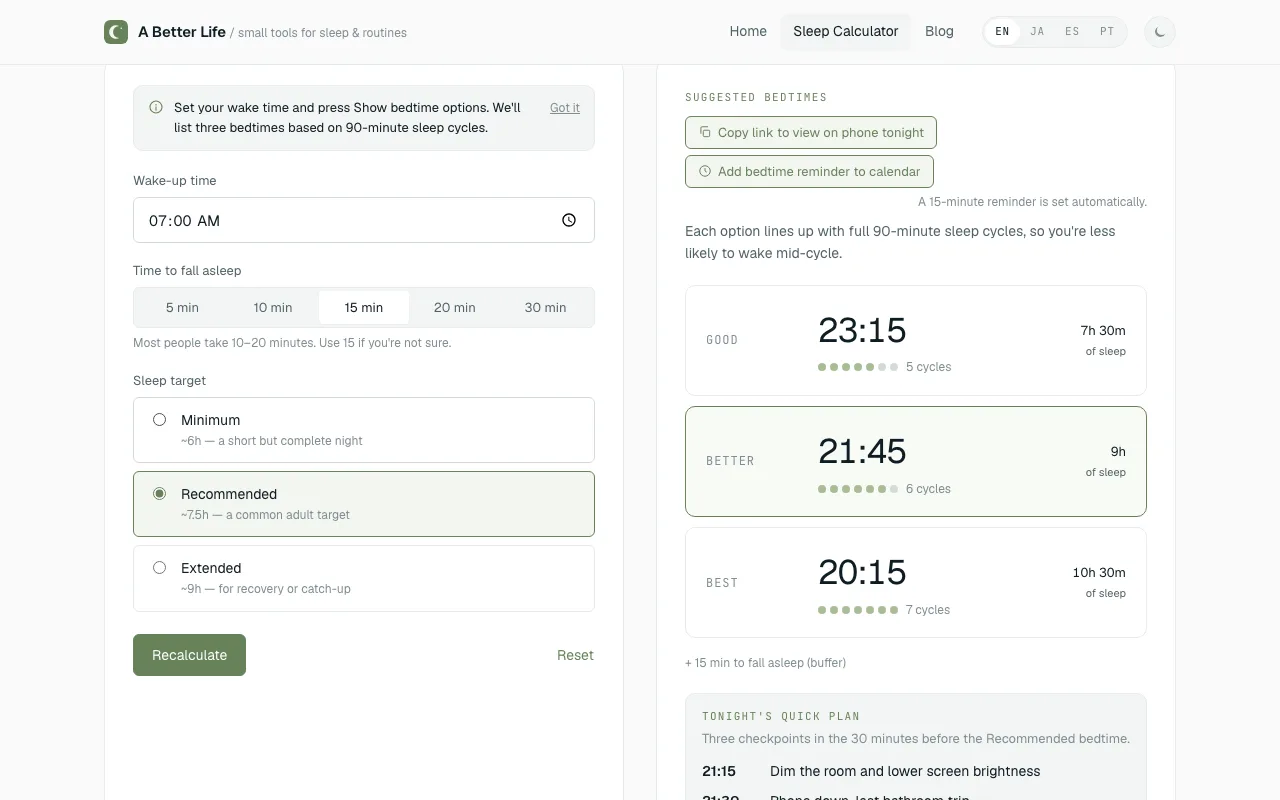Select the Minimum sleep target radio
The width and height of the screenshot is (1280, 800).
click(159, 420)
